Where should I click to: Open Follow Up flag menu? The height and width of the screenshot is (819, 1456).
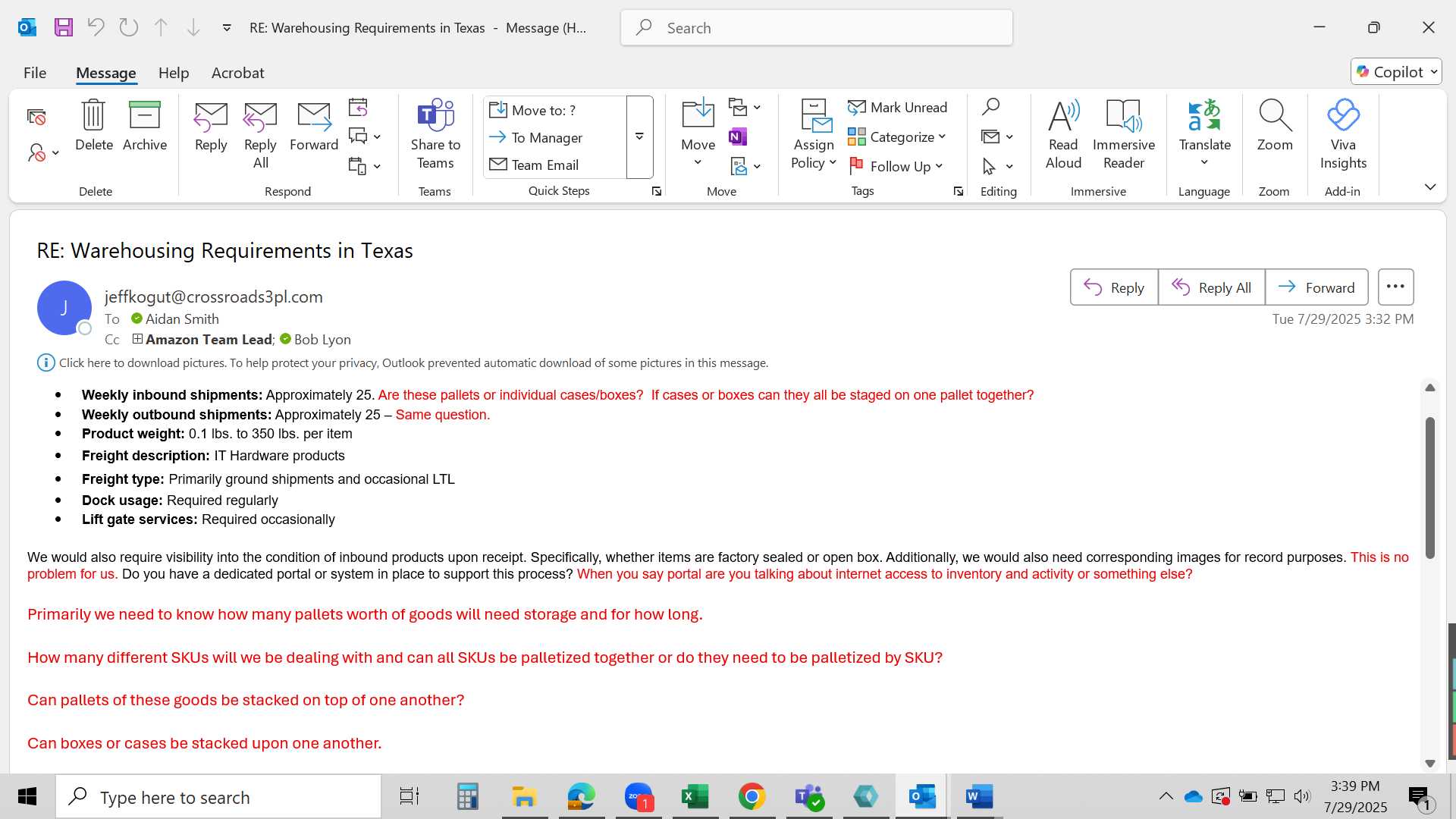tap(896, 166)
